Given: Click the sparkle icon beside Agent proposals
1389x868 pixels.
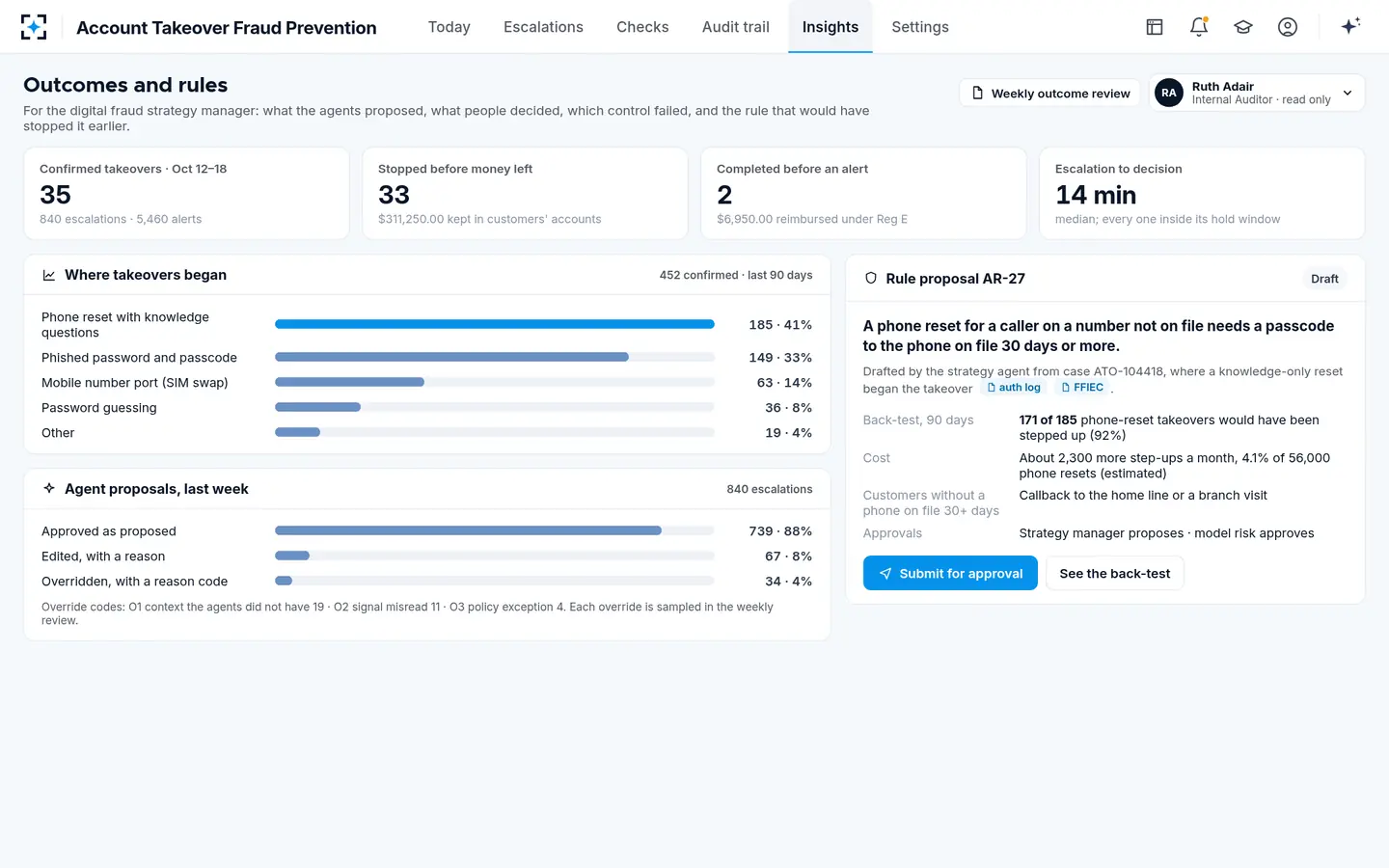Looking at the screenshot, I should pos(49,489).
